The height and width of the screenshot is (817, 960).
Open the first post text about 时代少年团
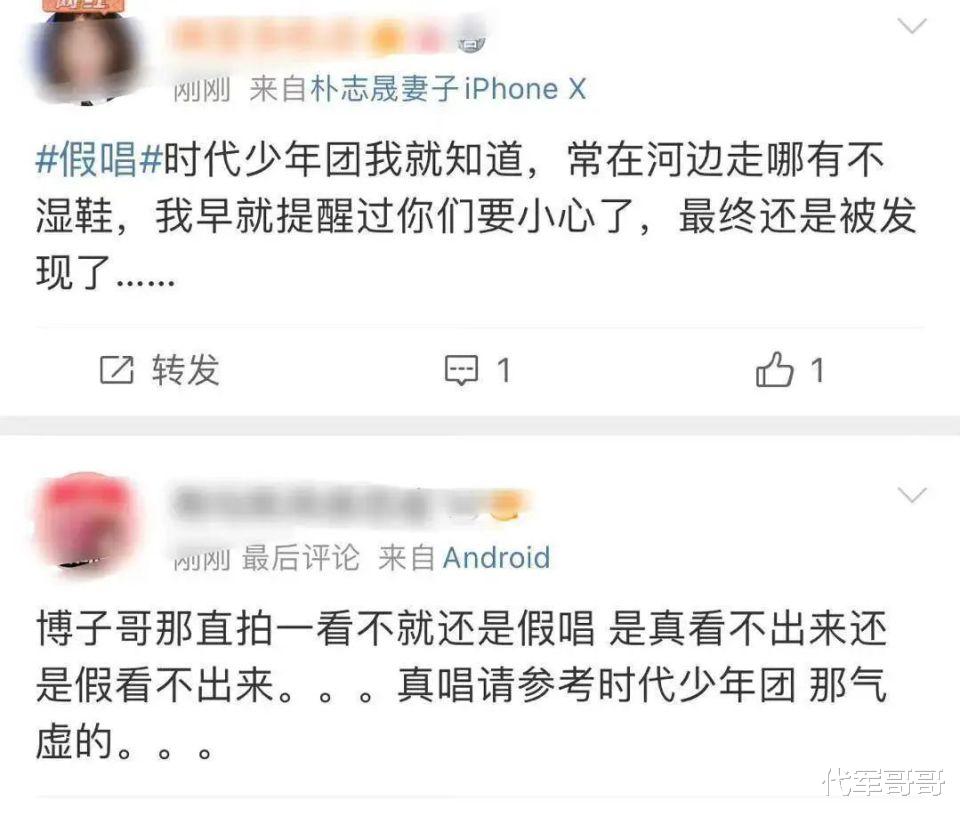click(x=476, y=216)
